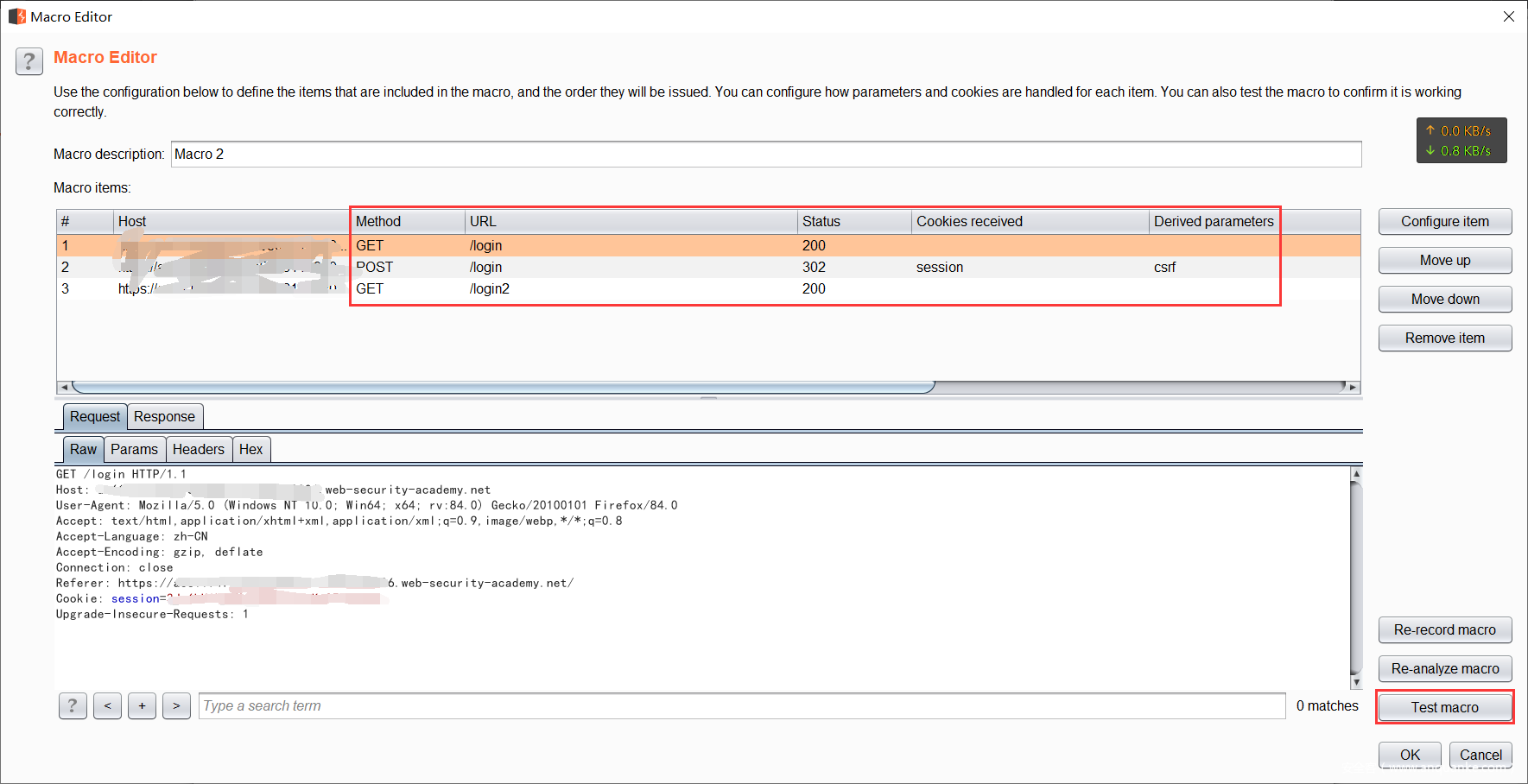The image size is (1528, 784).
Task: Go to previous search match arrow
Action: 107,705
